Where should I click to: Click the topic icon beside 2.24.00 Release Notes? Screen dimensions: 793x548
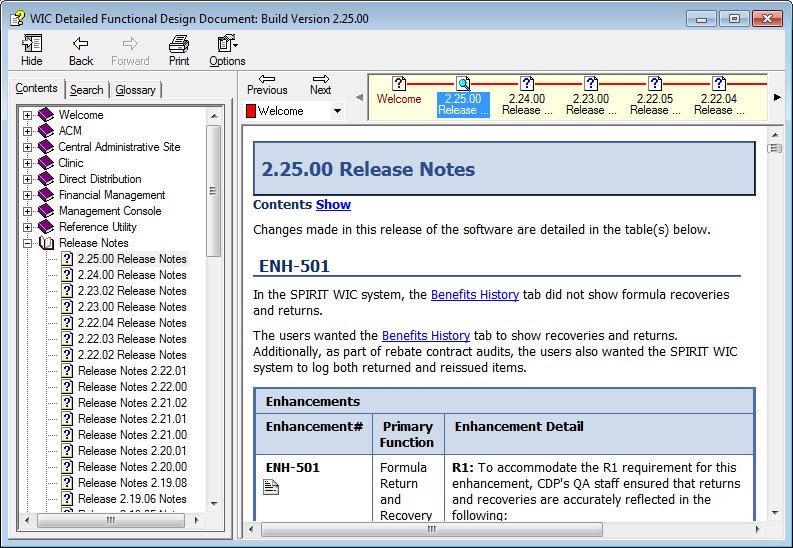[67, 275]
